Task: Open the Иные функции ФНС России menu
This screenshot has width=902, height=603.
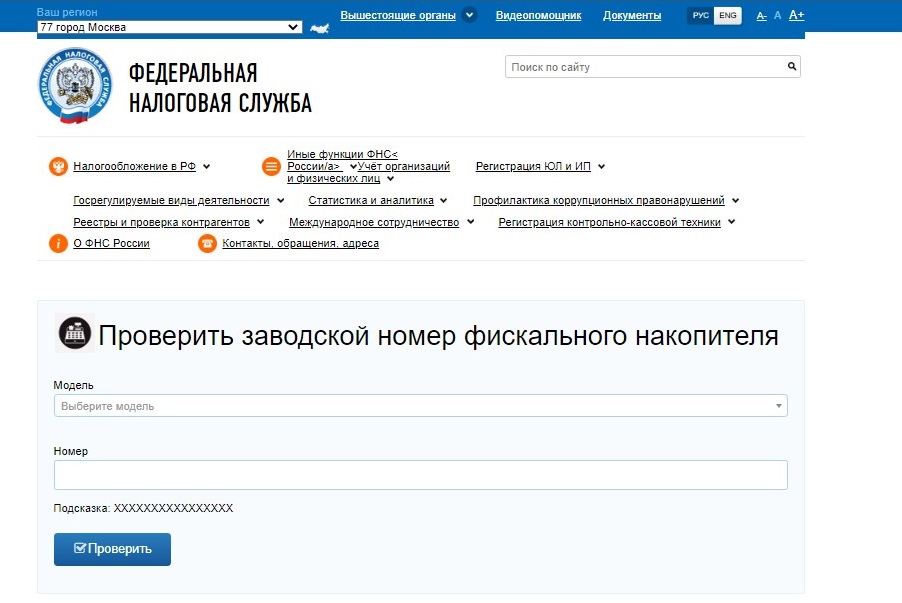Action: (342, 160)
